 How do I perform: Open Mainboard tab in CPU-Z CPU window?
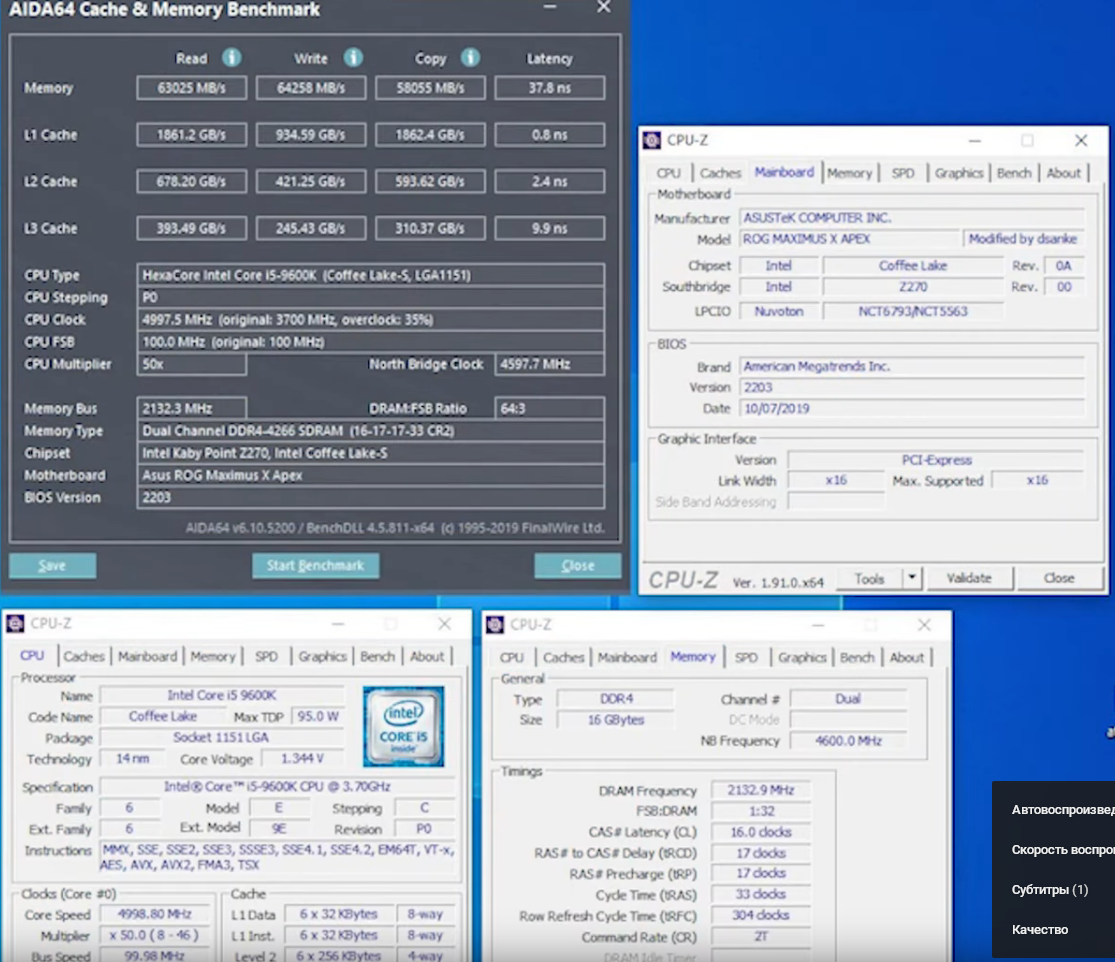pos(147,656)
